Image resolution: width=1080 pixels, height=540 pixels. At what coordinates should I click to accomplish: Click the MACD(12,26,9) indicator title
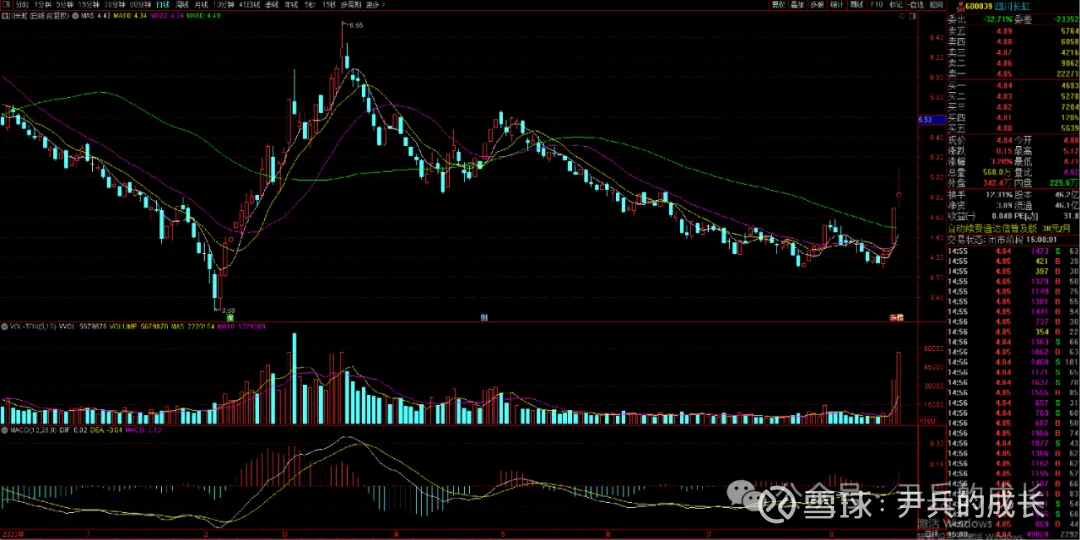tap(33, 430)
